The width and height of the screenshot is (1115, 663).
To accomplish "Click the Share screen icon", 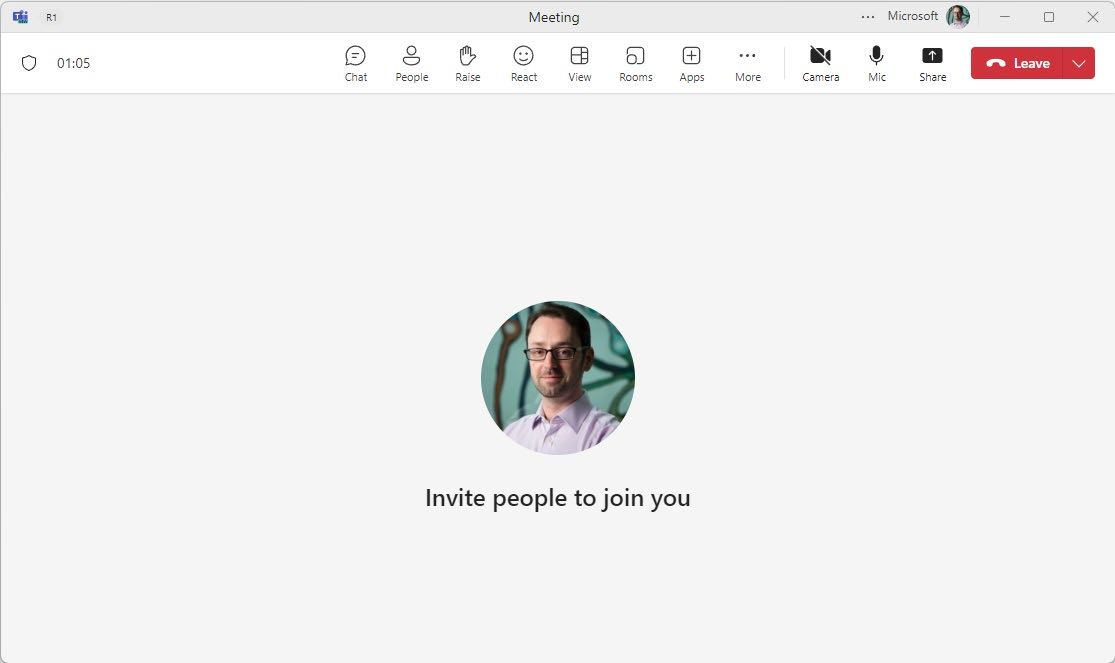I will (x=932, y=63).
